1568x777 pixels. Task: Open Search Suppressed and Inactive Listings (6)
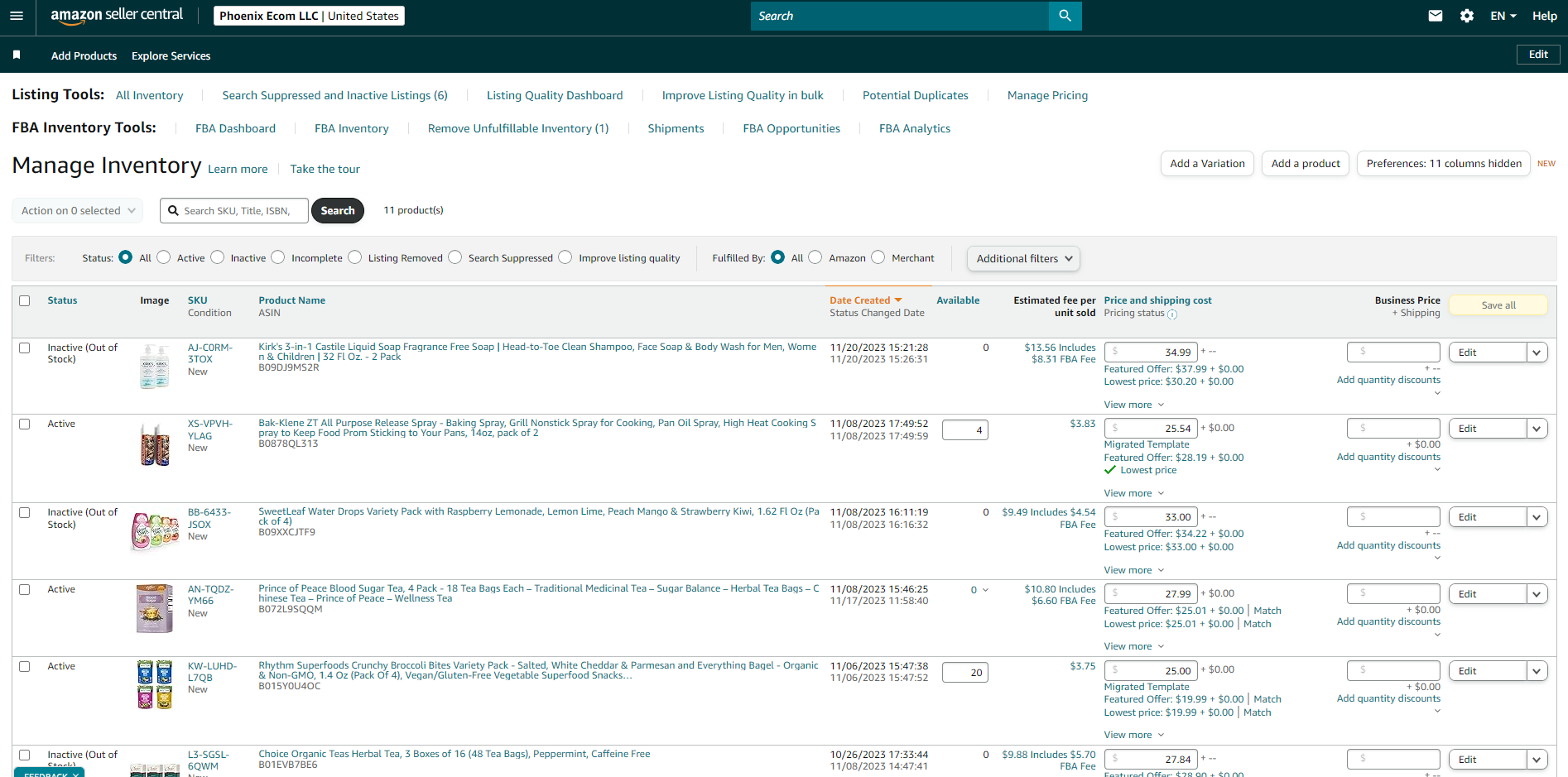tap(334, 95)
